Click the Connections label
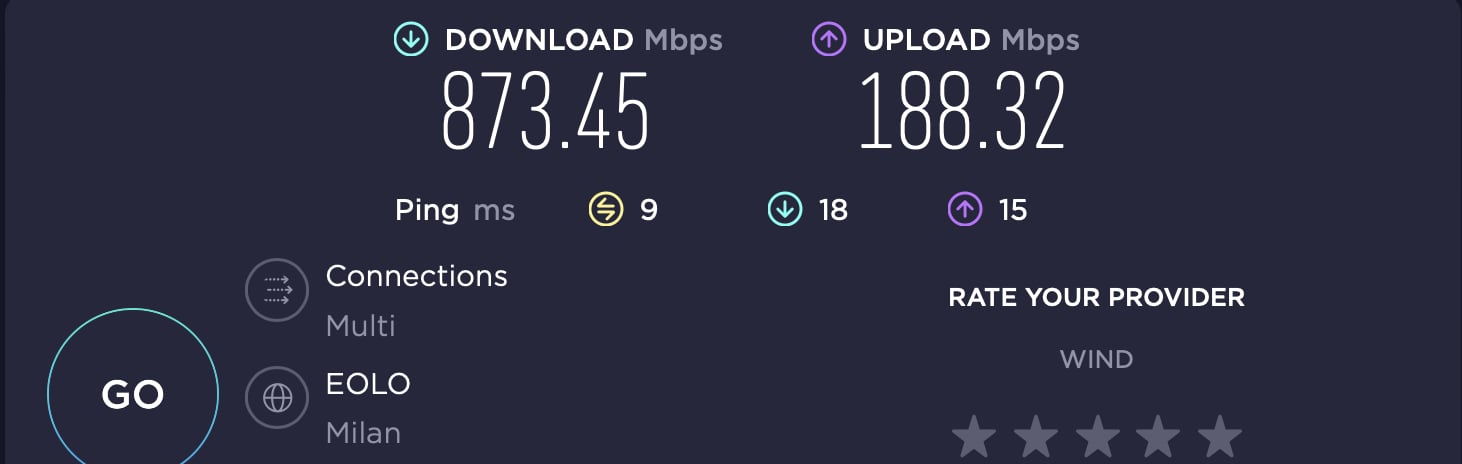 [x=417, y=276]
